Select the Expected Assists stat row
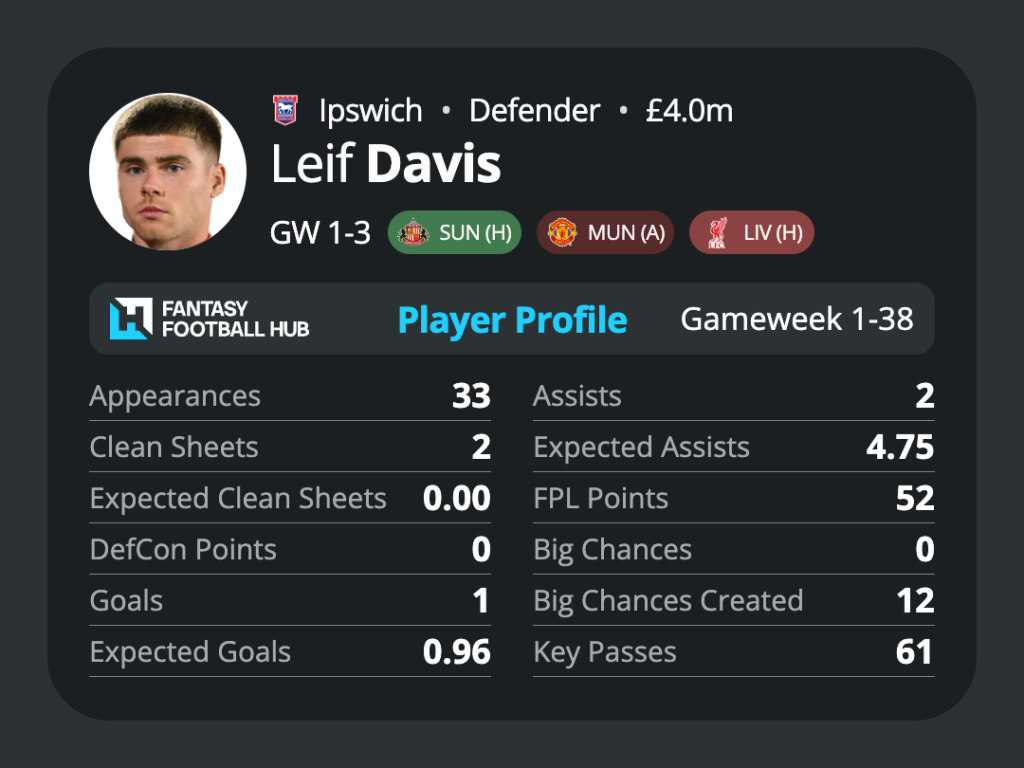Image resolution: width=1024 pixels, height=768 pixels. pos(733,447)
